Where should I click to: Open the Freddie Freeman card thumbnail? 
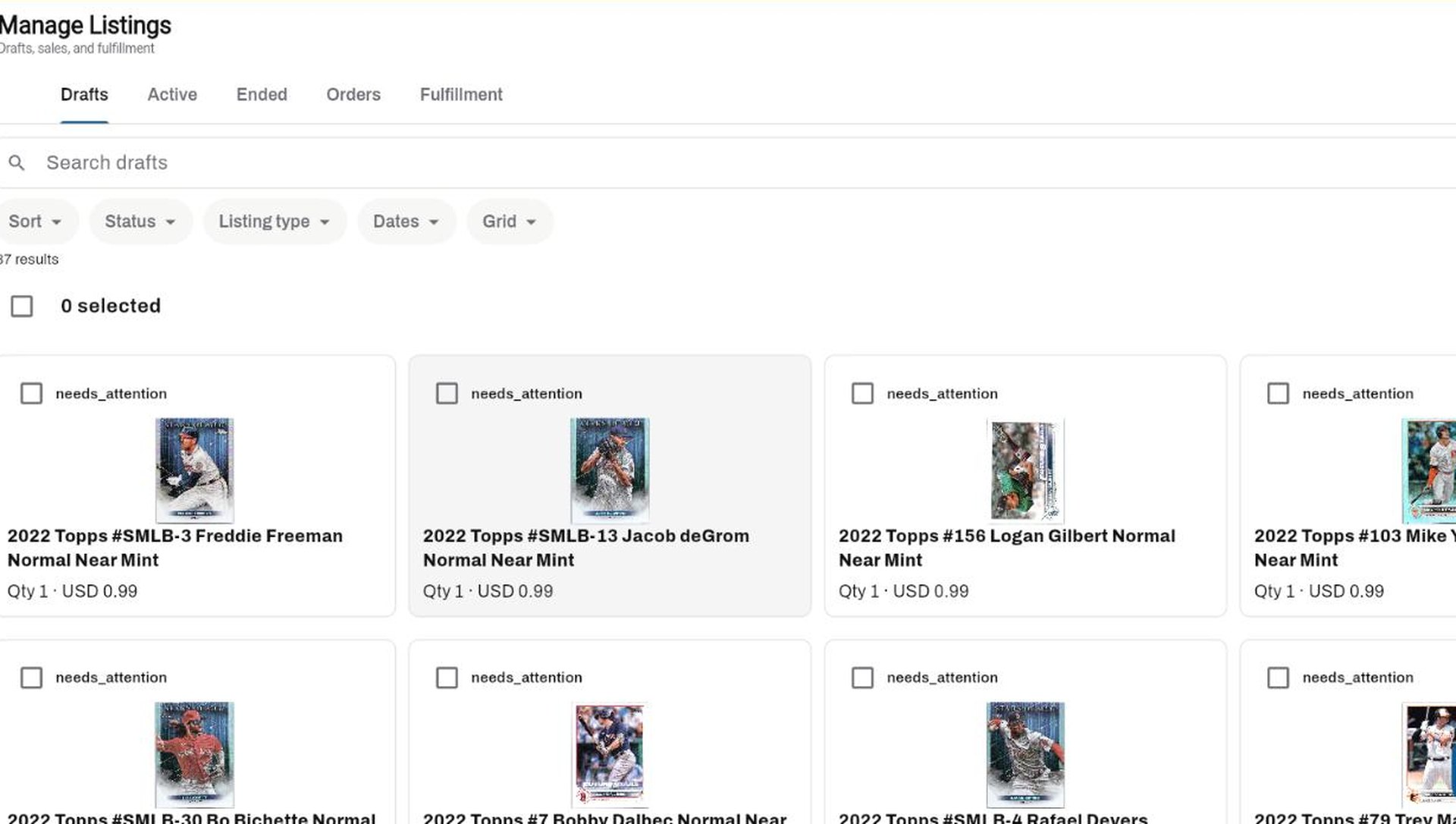tap(195, 470)
